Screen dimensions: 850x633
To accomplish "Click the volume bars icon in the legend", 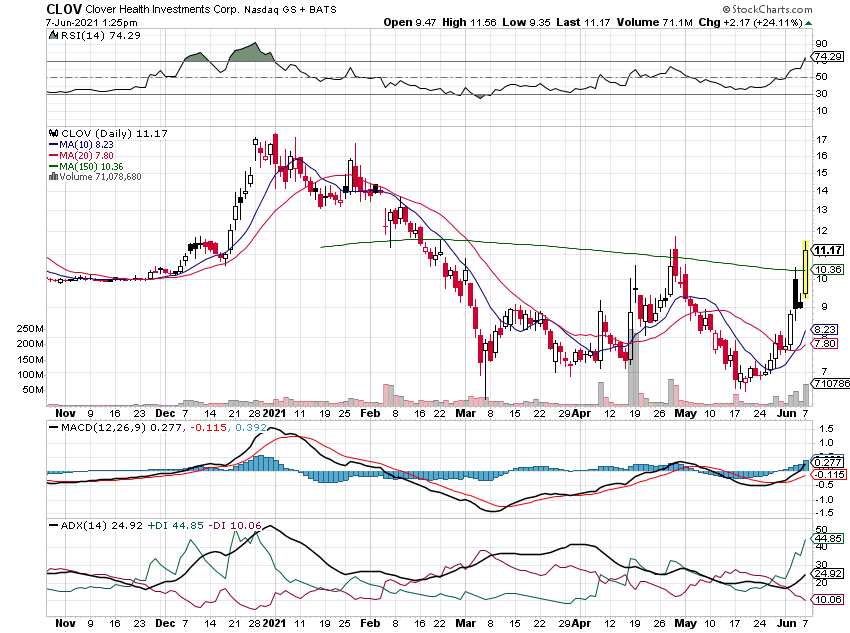I will 53,177.
